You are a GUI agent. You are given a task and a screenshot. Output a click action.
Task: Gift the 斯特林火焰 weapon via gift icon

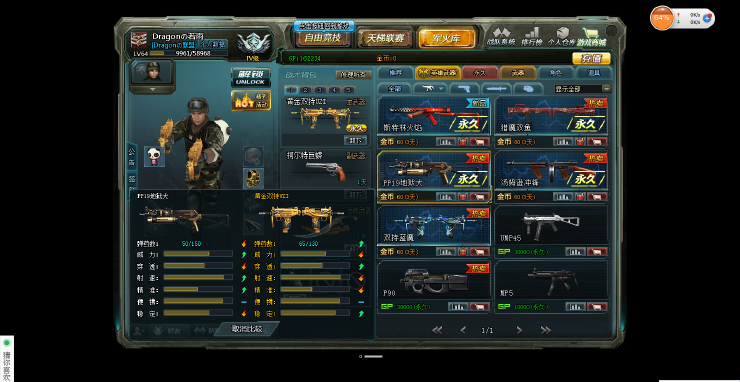pyautogui.click(x=462, y=142)
